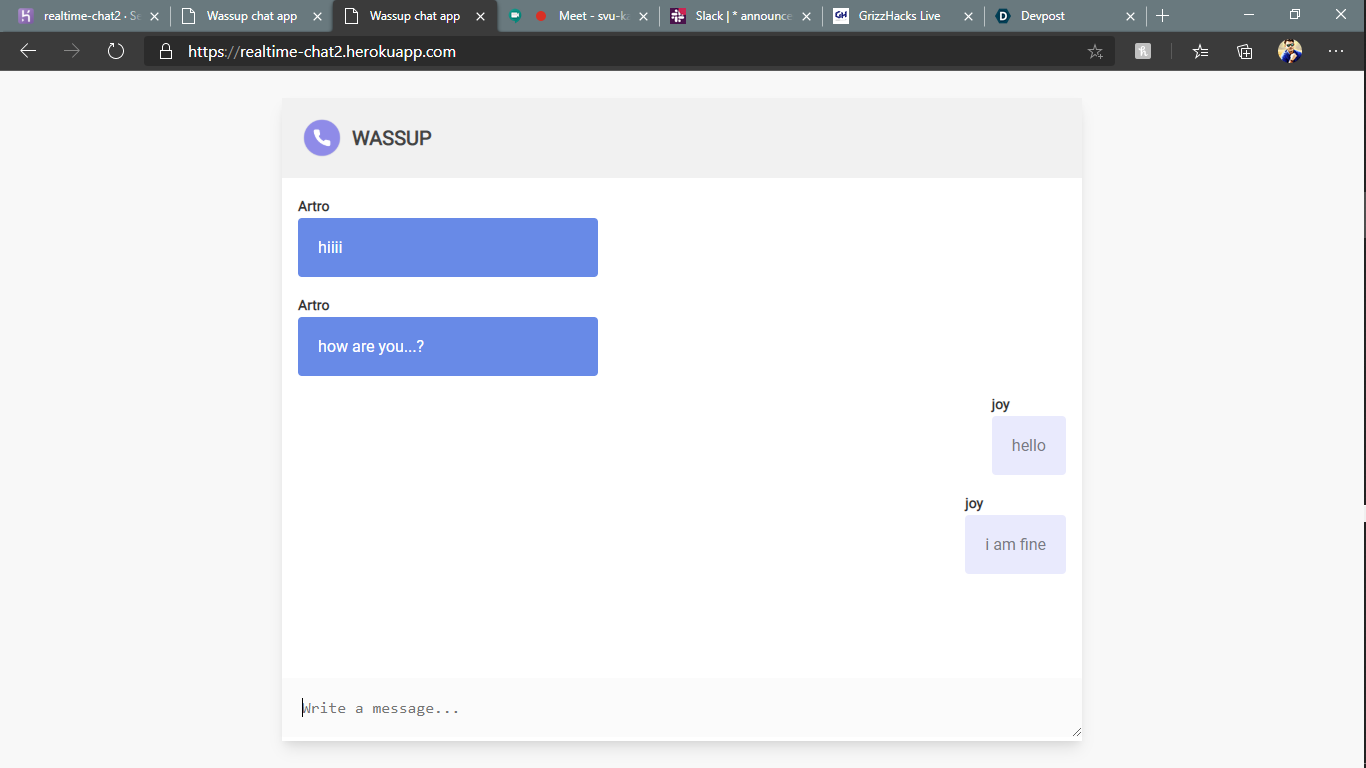Viewport: 1366px width, 768px height.
Task: Click the address bar URL
Action: (322, 51)
